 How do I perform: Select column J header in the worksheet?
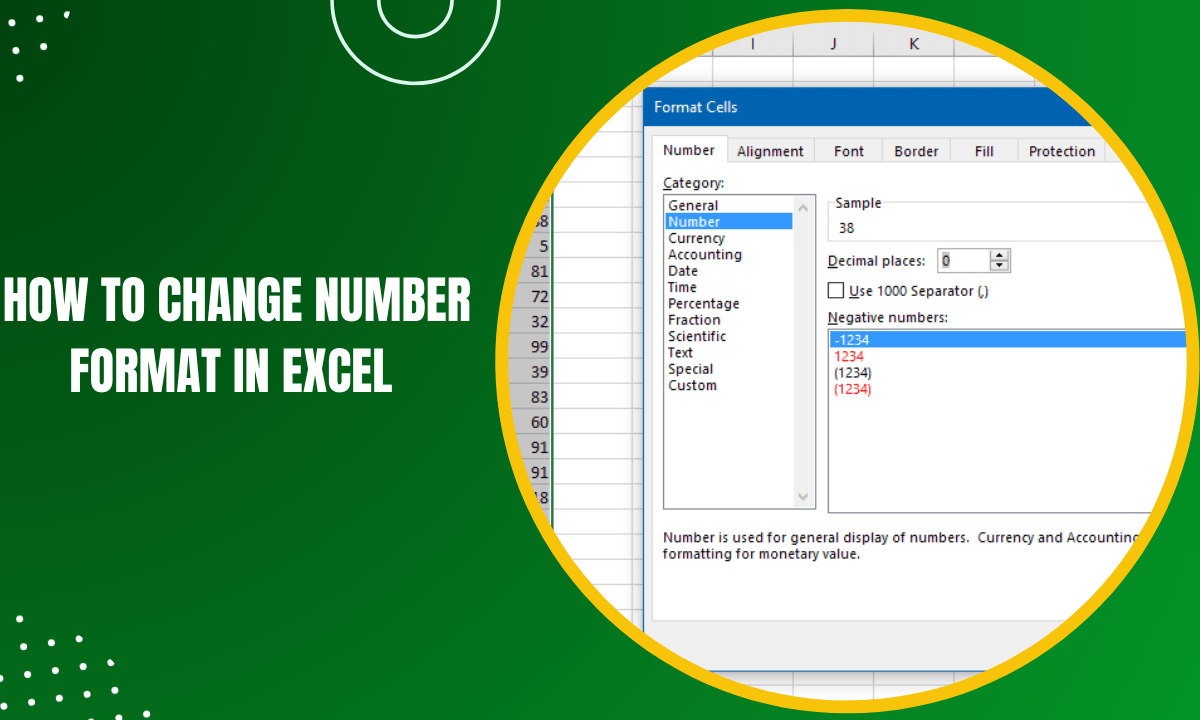coord(833,43)
